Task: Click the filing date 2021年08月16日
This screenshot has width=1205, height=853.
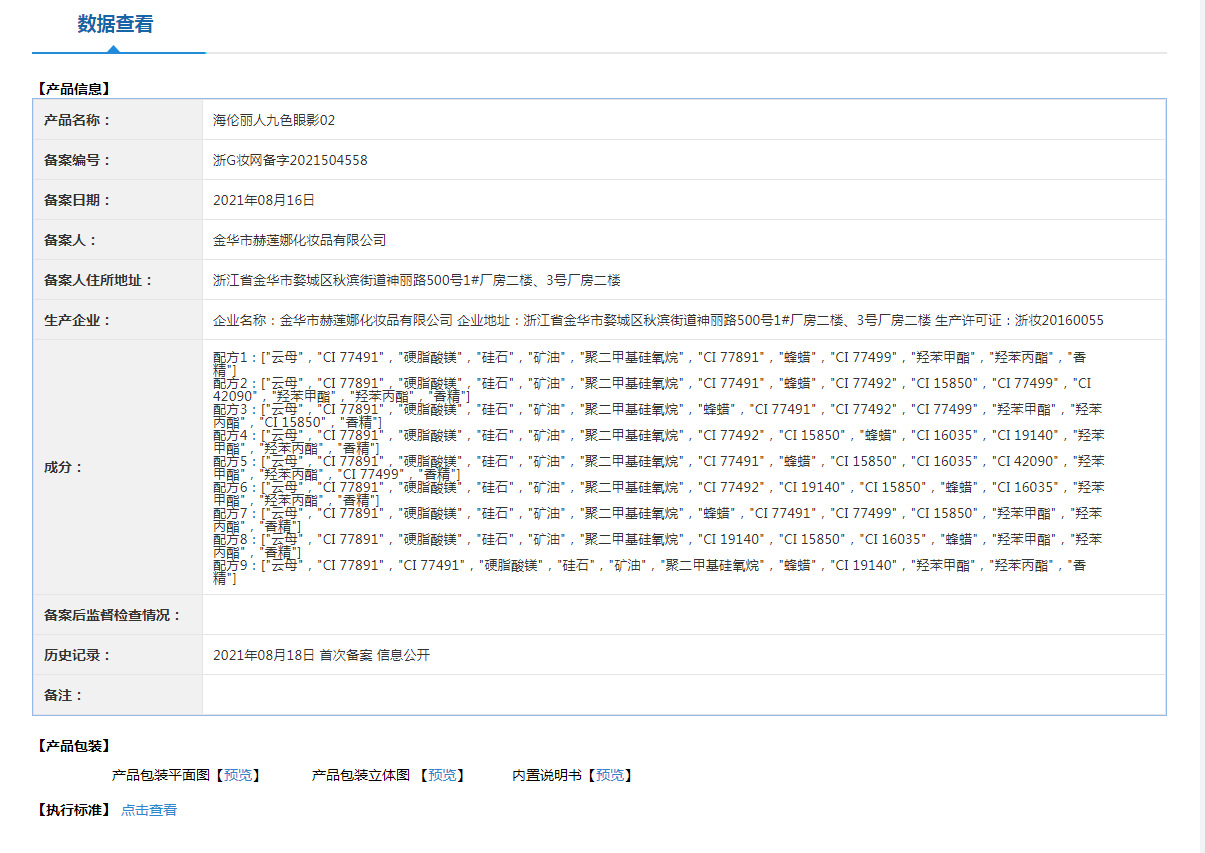Action: (264, 200)
